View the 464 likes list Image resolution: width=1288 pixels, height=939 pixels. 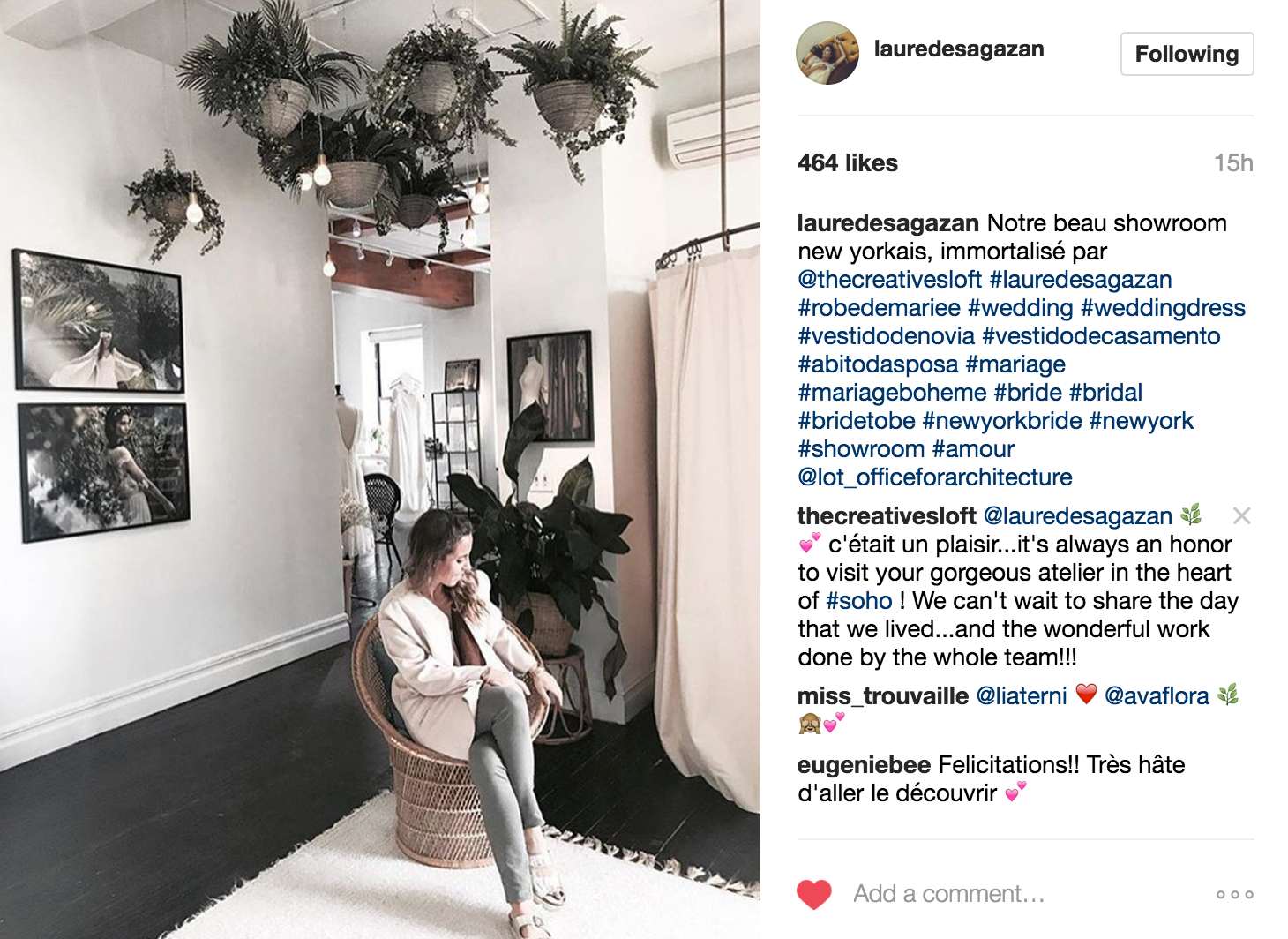tap(848, 163)
